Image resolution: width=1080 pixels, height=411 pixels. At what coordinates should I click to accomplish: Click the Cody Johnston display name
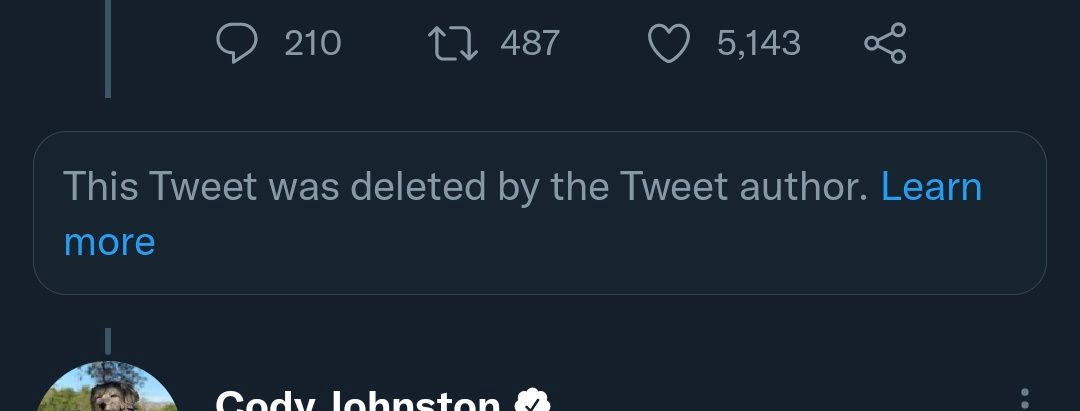(357, 402)
